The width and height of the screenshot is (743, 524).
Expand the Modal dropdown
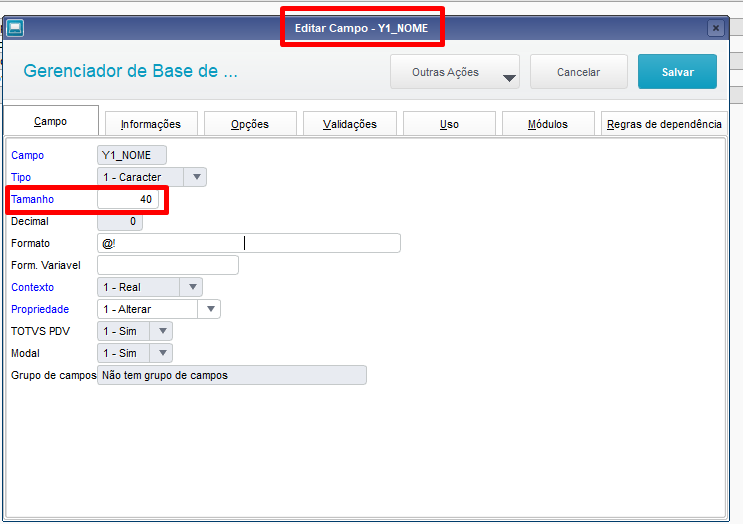point(163,353)
